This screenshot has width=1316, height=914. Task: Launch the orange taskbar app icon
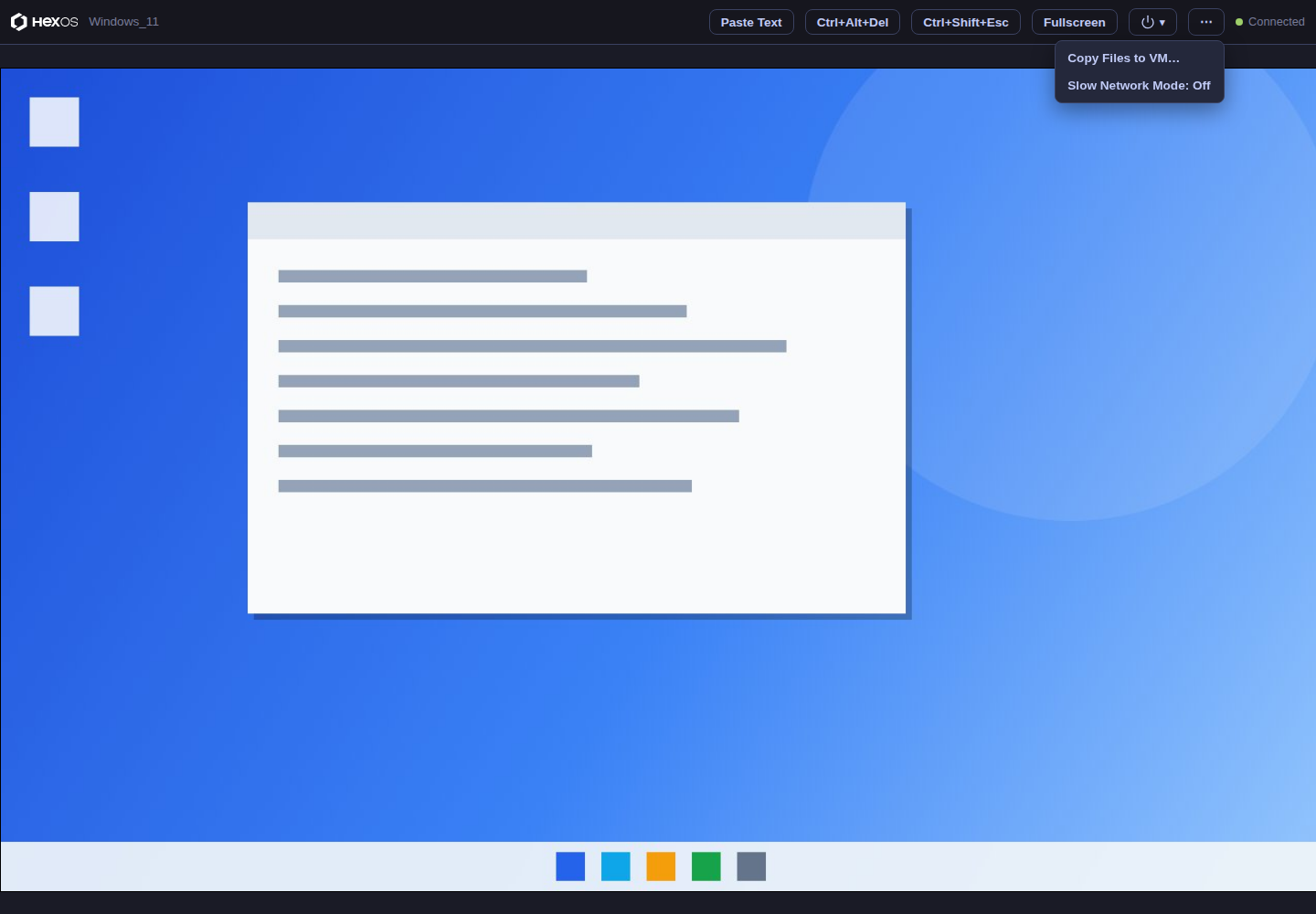661,866
